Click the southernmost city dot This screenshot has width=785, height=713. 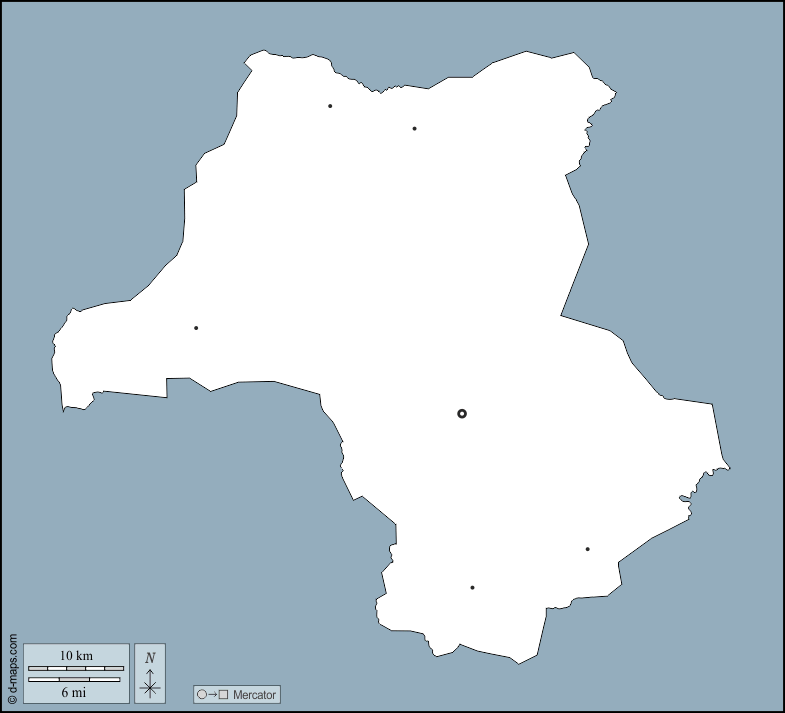(x=472, y=588)
